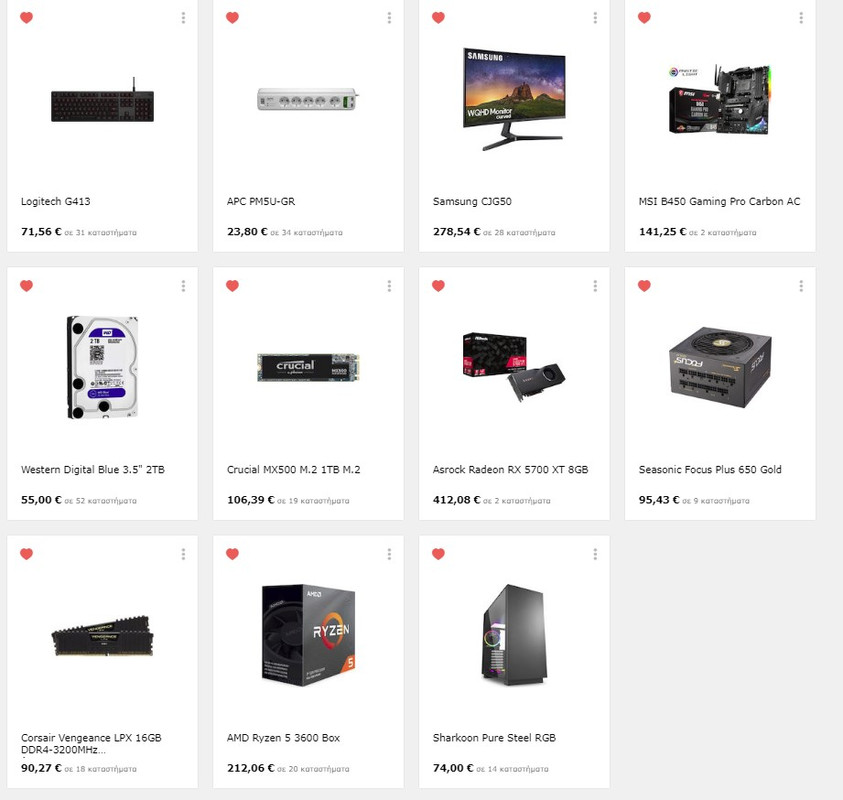Unfavorite the Logitech G413 heart icon
This screenshot has height=800, width=843.
pos(26,18)
